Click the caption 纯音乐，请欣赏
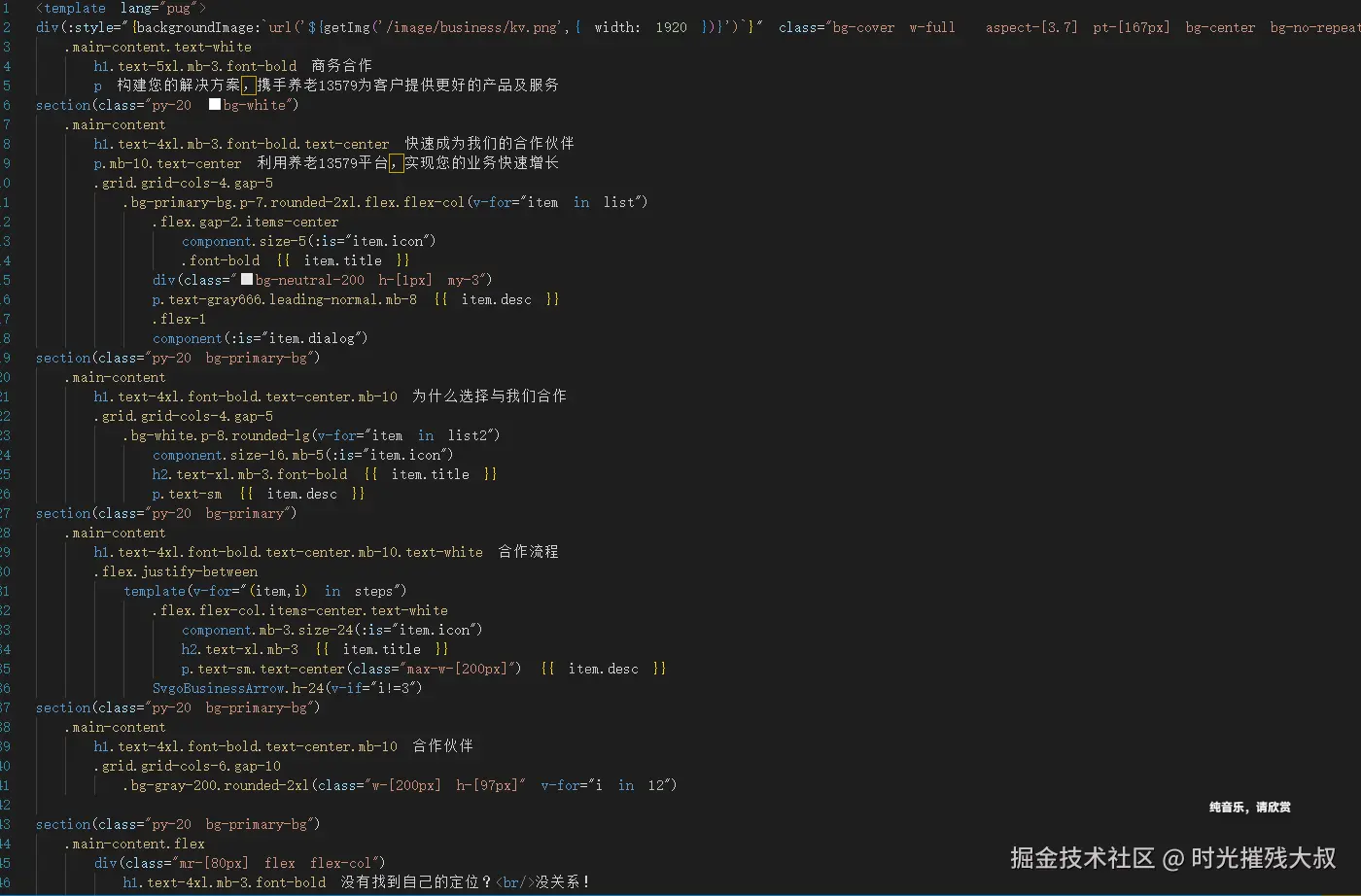The height and width of the screenshot is (896, 1361). [1249, 806]
